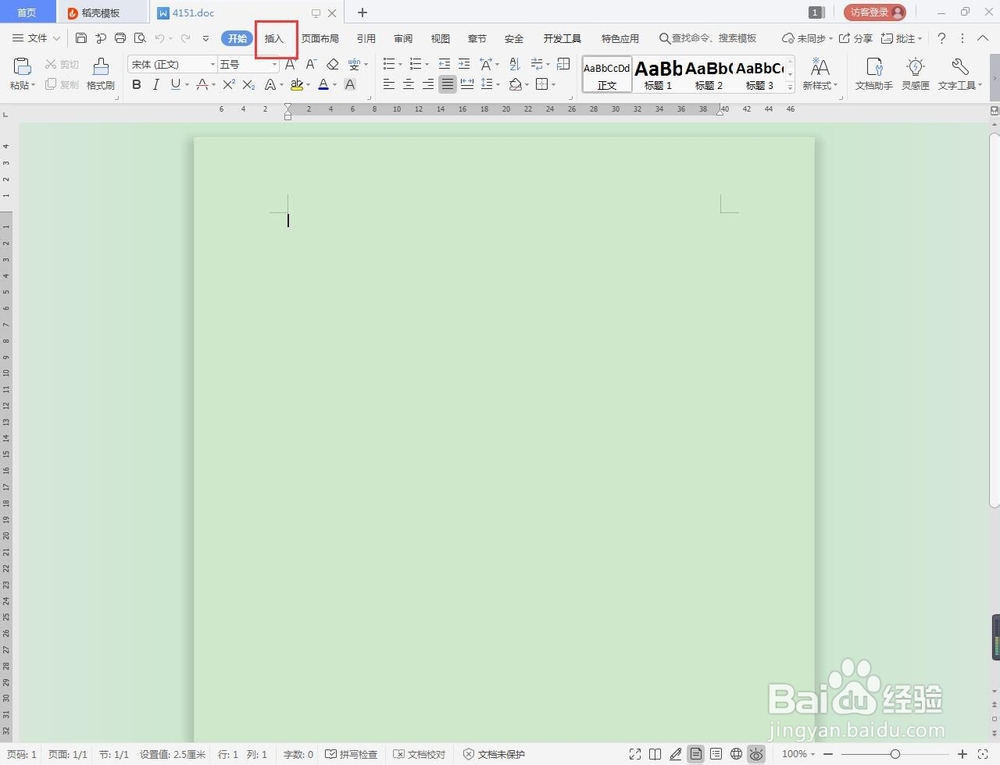
Task: Select the sort A-Z icon
Action: coord(516,63)
